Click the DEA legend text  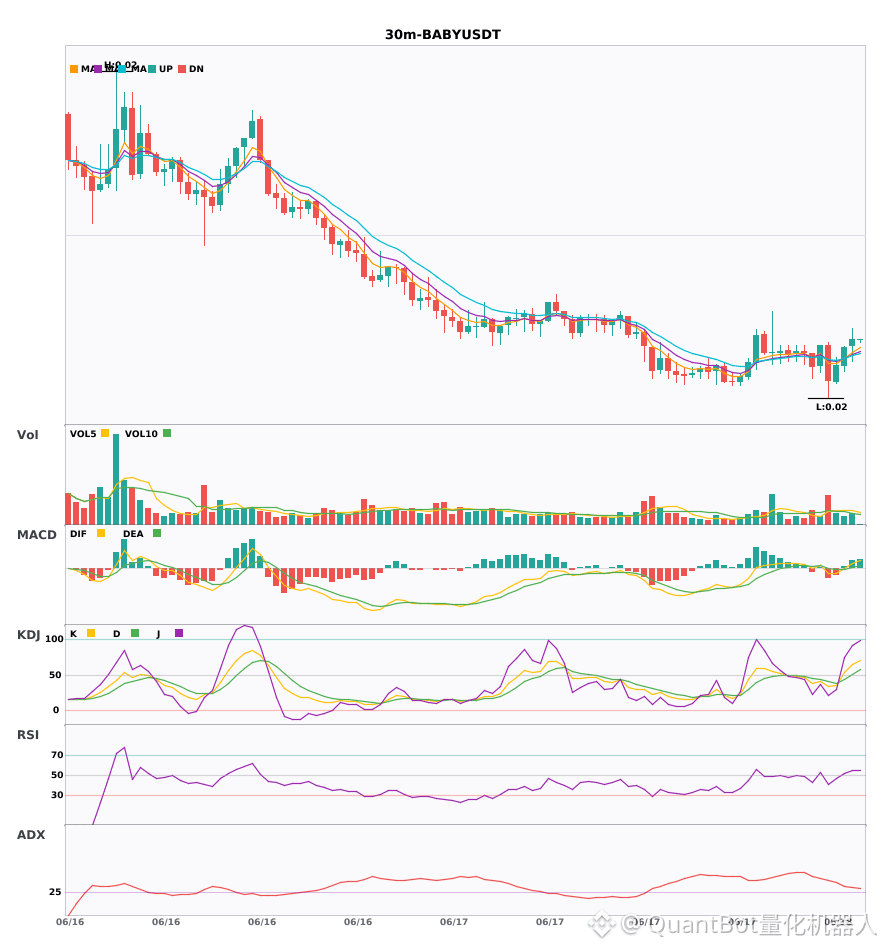tap(133, 534)
